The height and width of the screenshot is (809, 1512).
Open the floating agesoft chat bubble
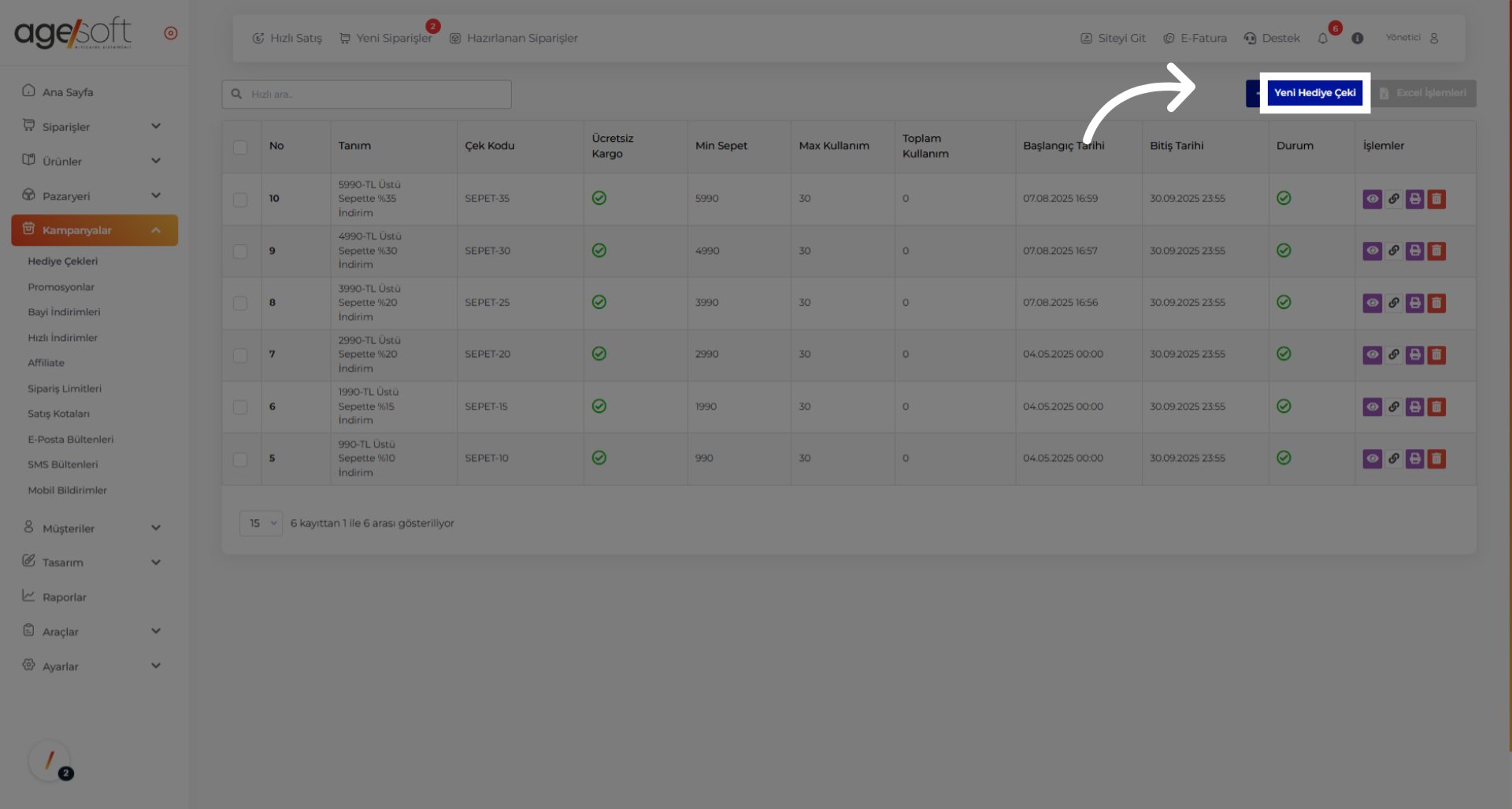coord(50,761)
